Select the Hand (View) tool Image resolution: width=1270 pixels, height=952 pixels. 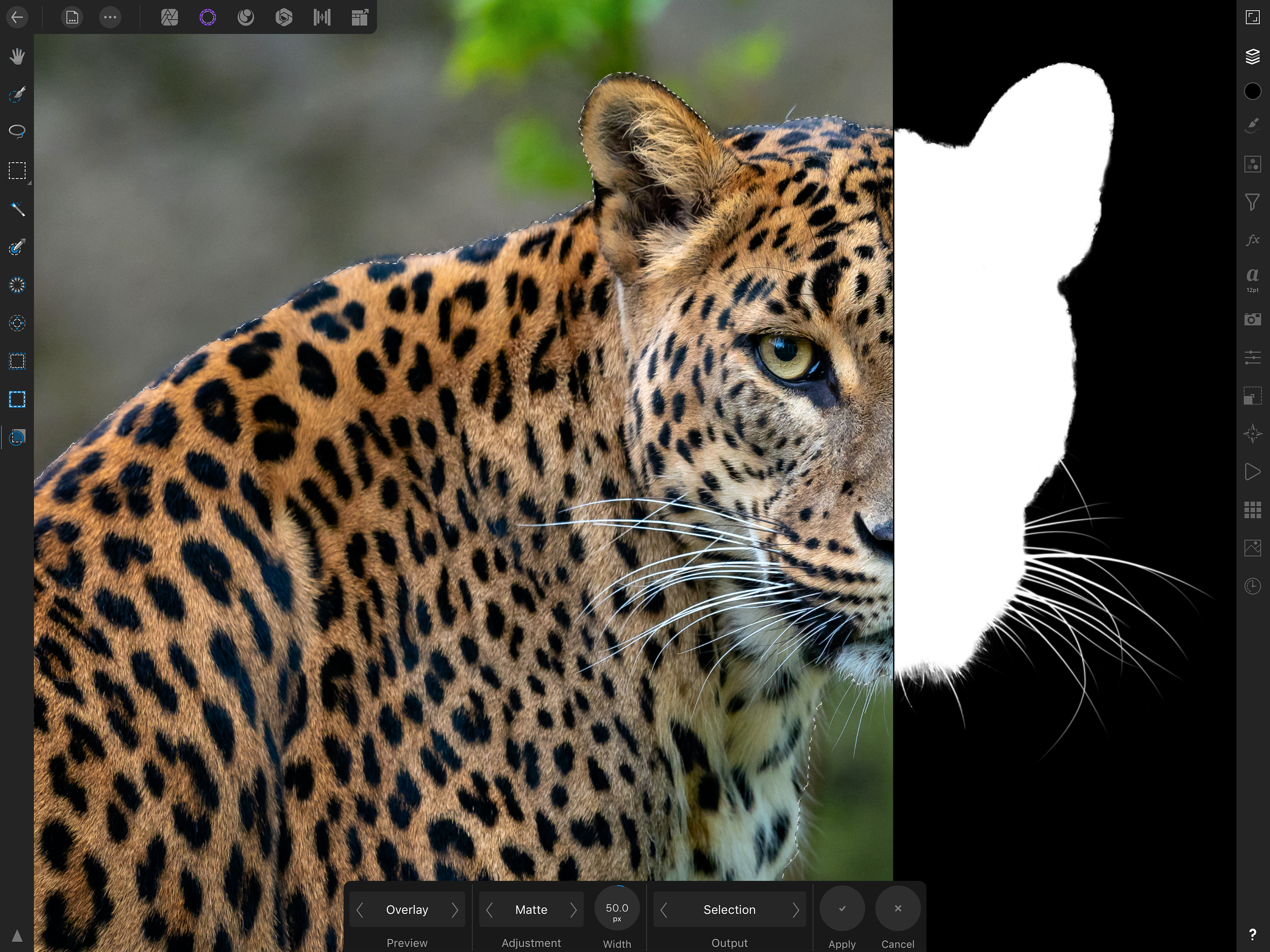pyautogui.click(x=17, y=56)
